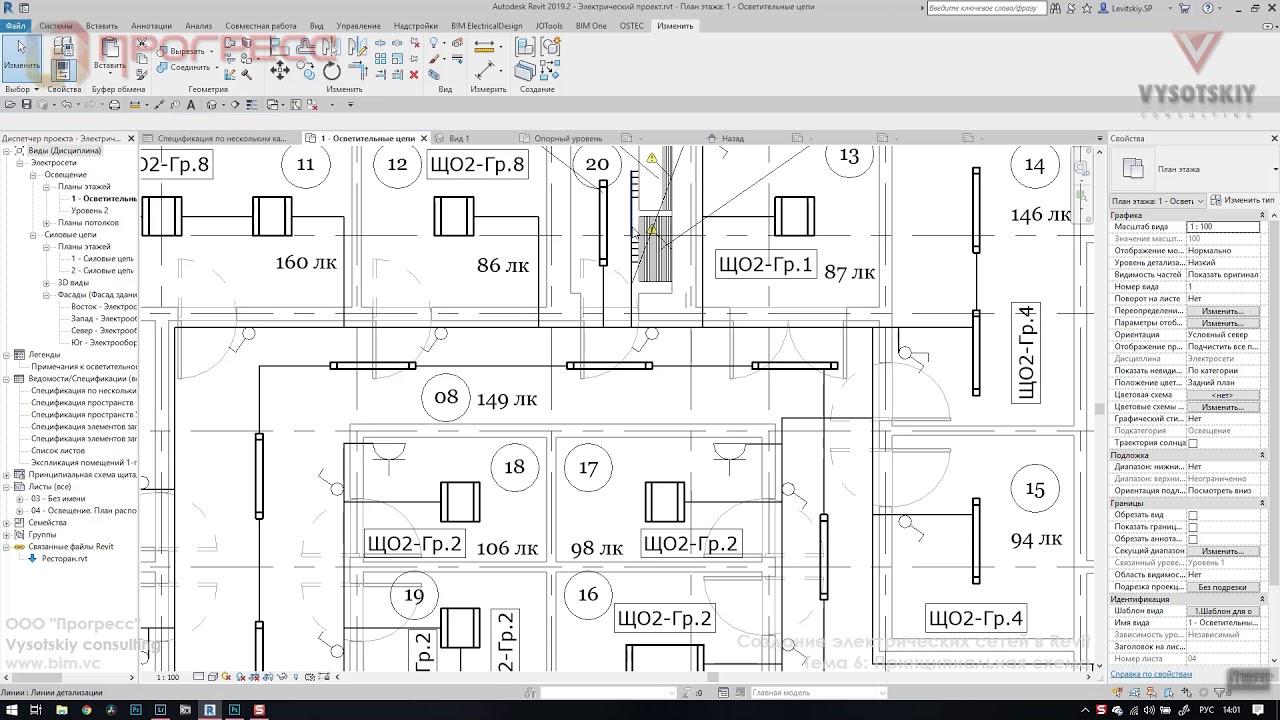This screenshot has width=1280, height=720.
Task: Open the Выбор panel dropdown
Action: (x=22, y=89)
